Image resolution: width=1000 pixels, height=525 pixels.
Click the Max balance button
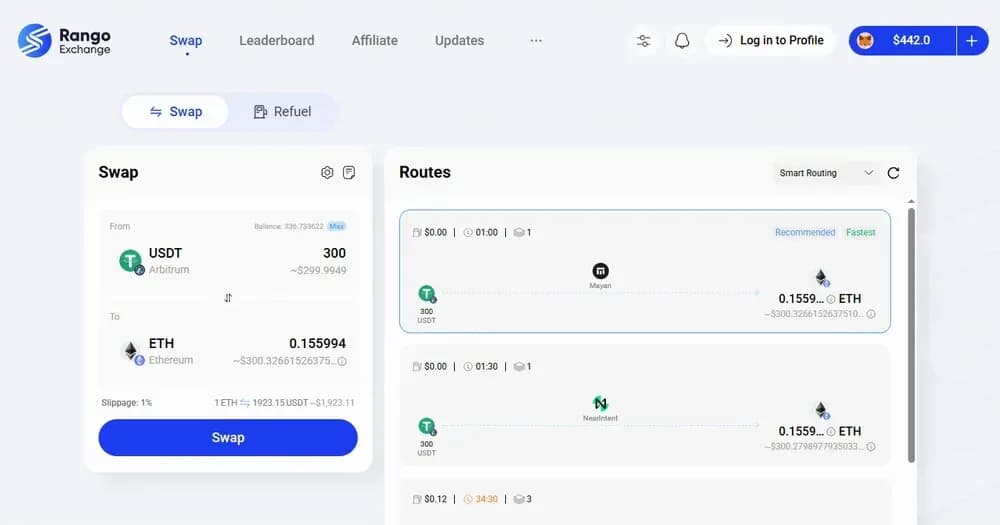tap(336, 226)
